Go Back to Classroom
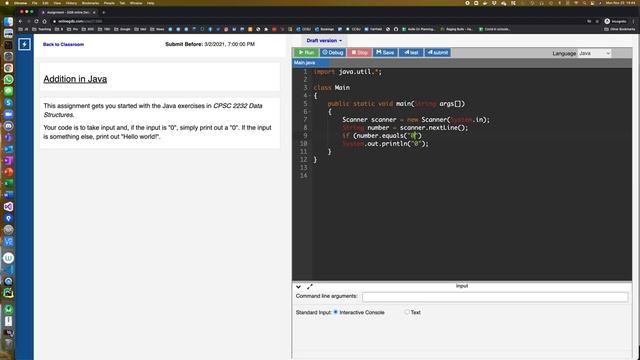This screenshot has height=360, width=640. tap(63, 44)
